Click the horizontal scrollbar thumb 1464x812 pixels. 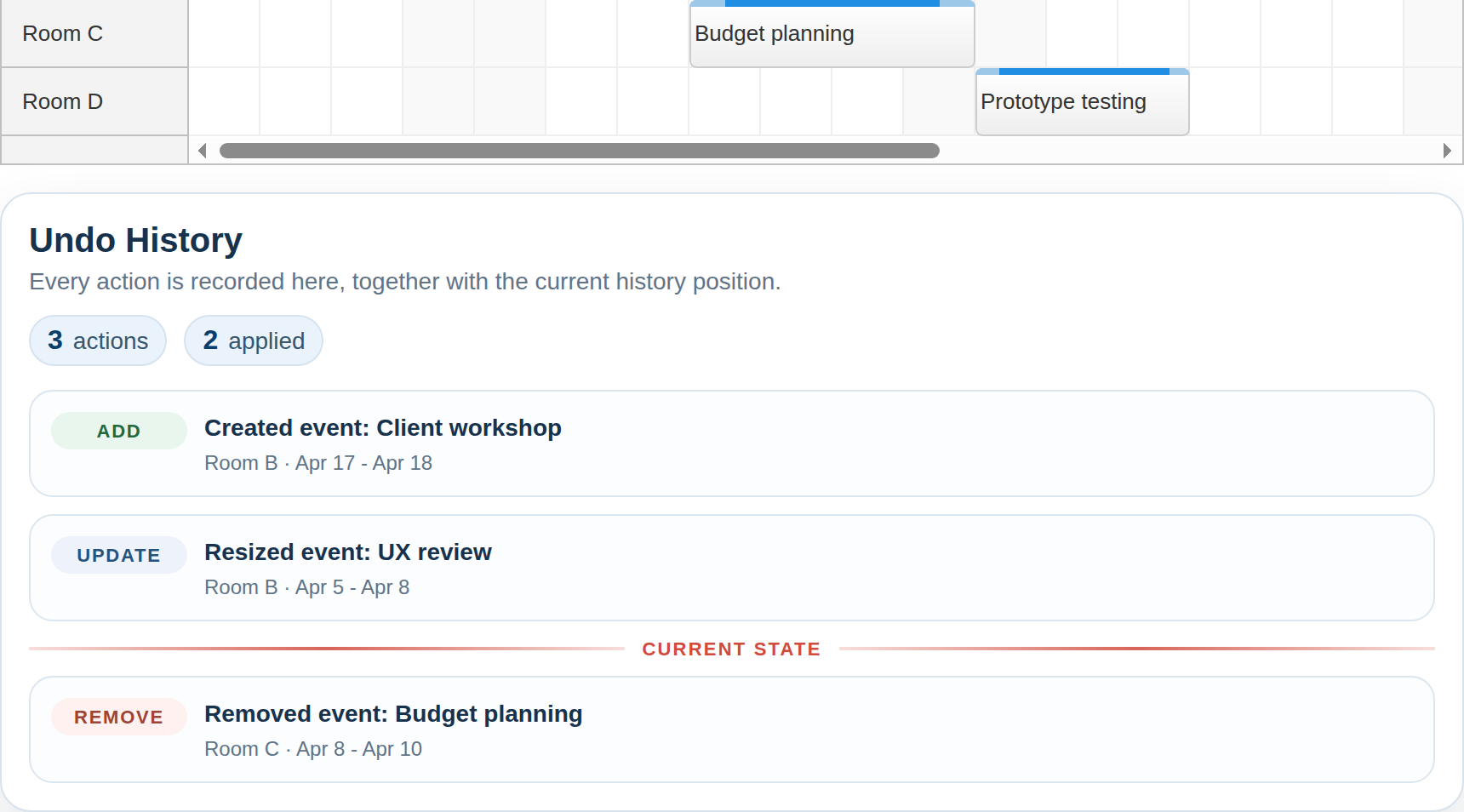(580, 150)
